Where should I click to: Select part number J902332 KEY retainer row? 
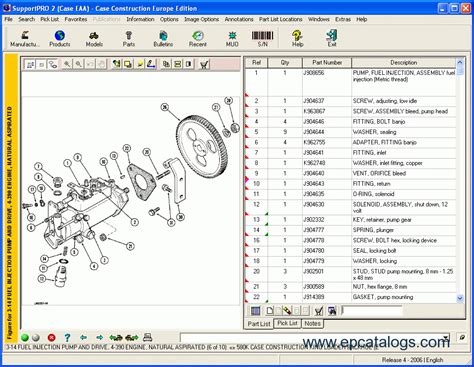350,220
